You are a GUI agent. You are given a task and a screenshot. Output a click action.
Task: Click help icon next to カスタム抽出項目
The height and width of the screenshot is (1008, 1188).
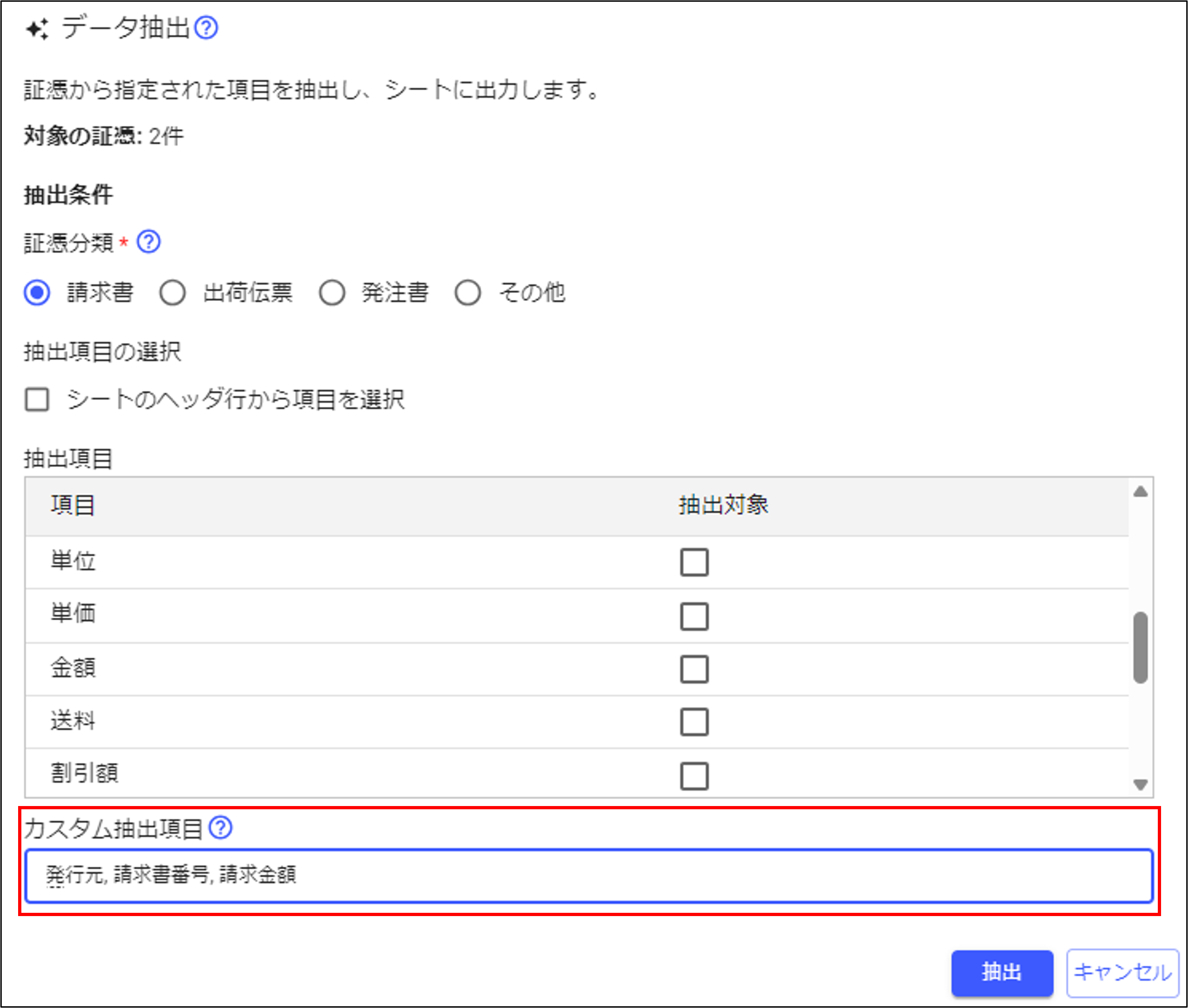point(220,827)
